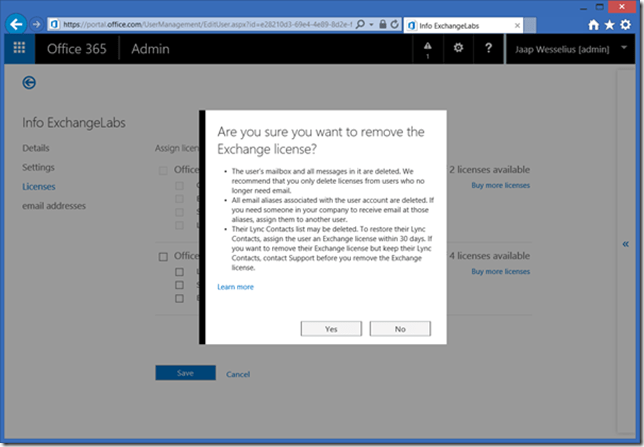This screenshot has height=447, width=644.
Task: Toggle the last sub-license checkbox in the second group
Action: coord(179,298)
